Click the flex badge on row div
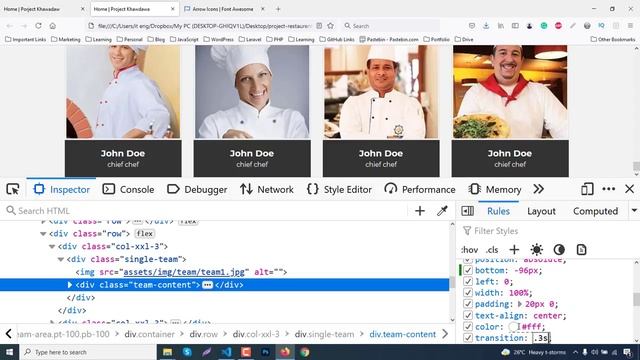This screenshot has height=360, width=640. [144, 234]
